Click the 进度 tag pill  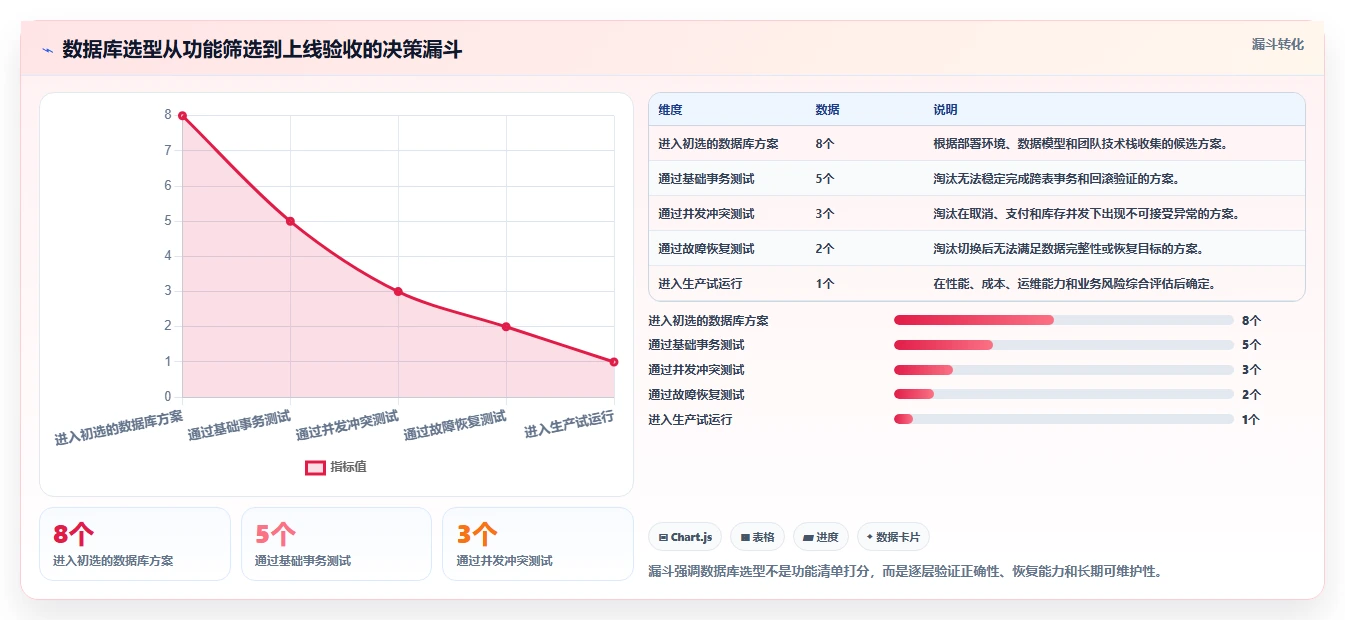[x=821, y=537]
